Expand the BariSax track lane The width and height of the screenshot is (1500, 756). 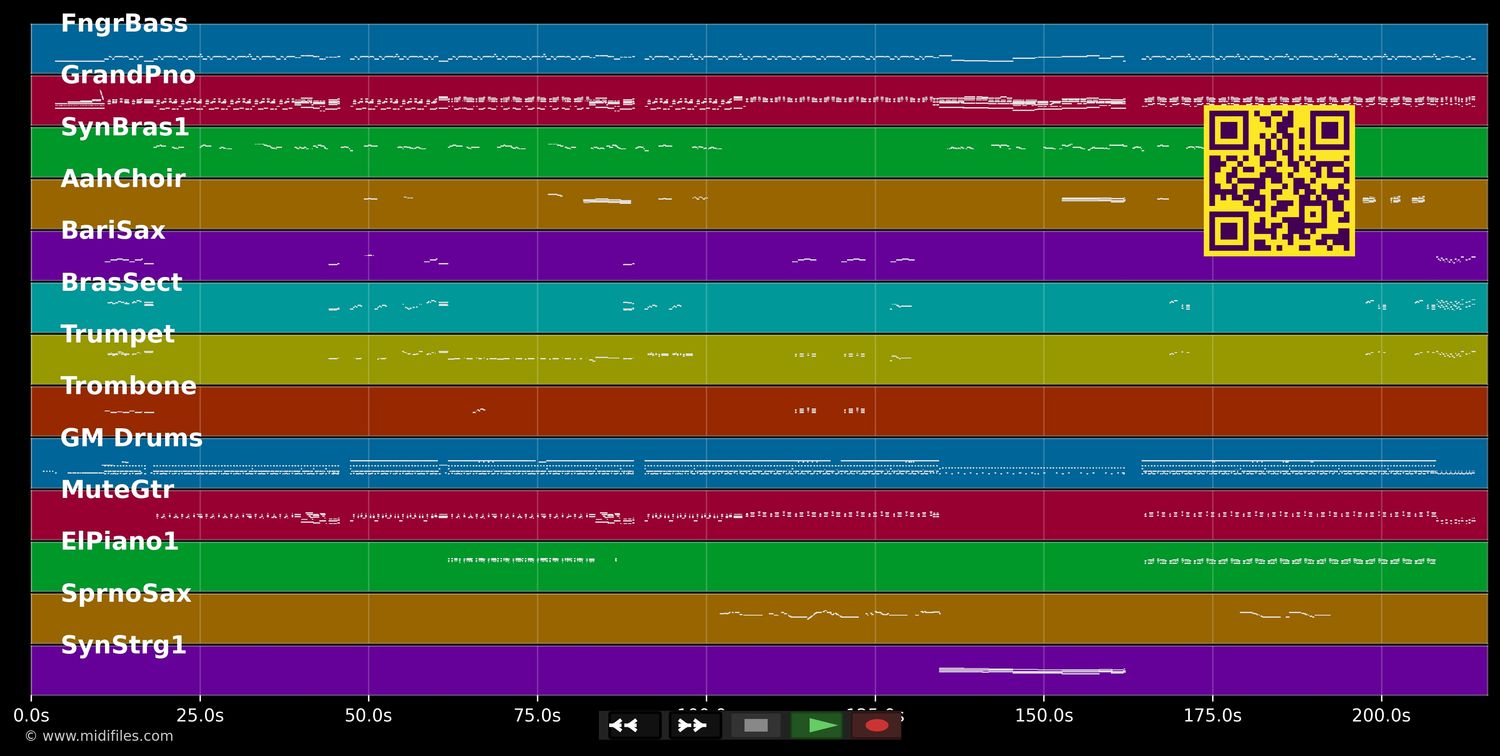tap(114, 229)
